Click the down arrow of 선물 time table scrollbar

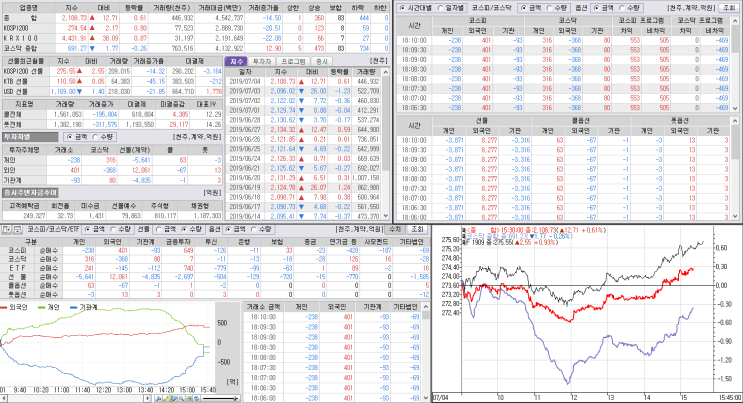click(735, 216)
